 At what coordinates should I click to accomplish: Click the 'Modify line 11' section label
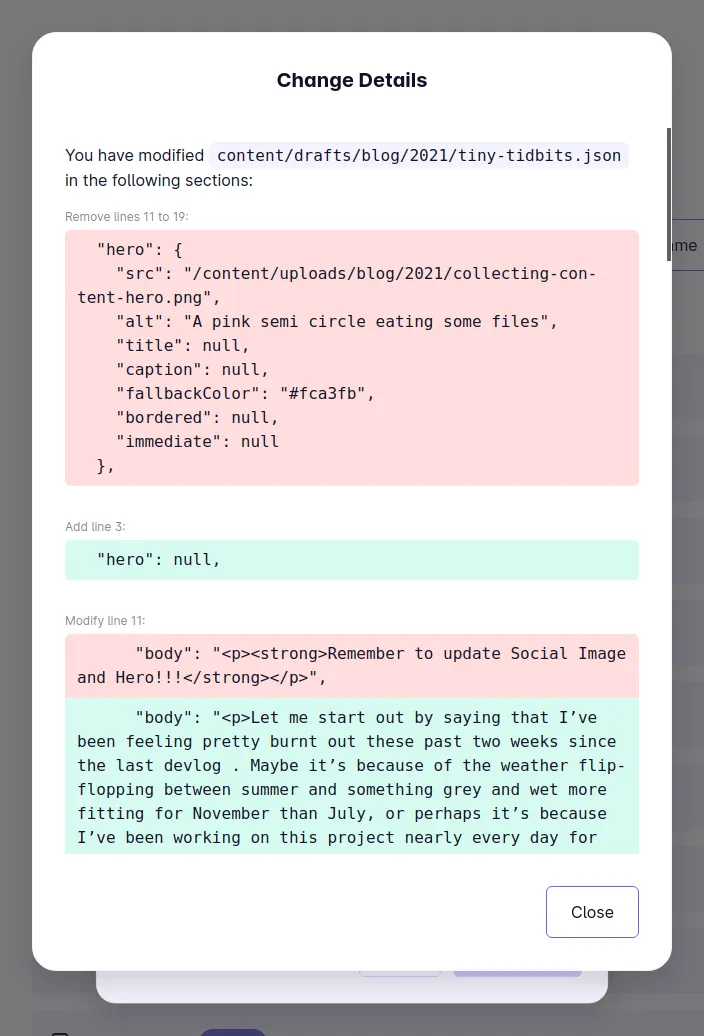pos(104,621)
